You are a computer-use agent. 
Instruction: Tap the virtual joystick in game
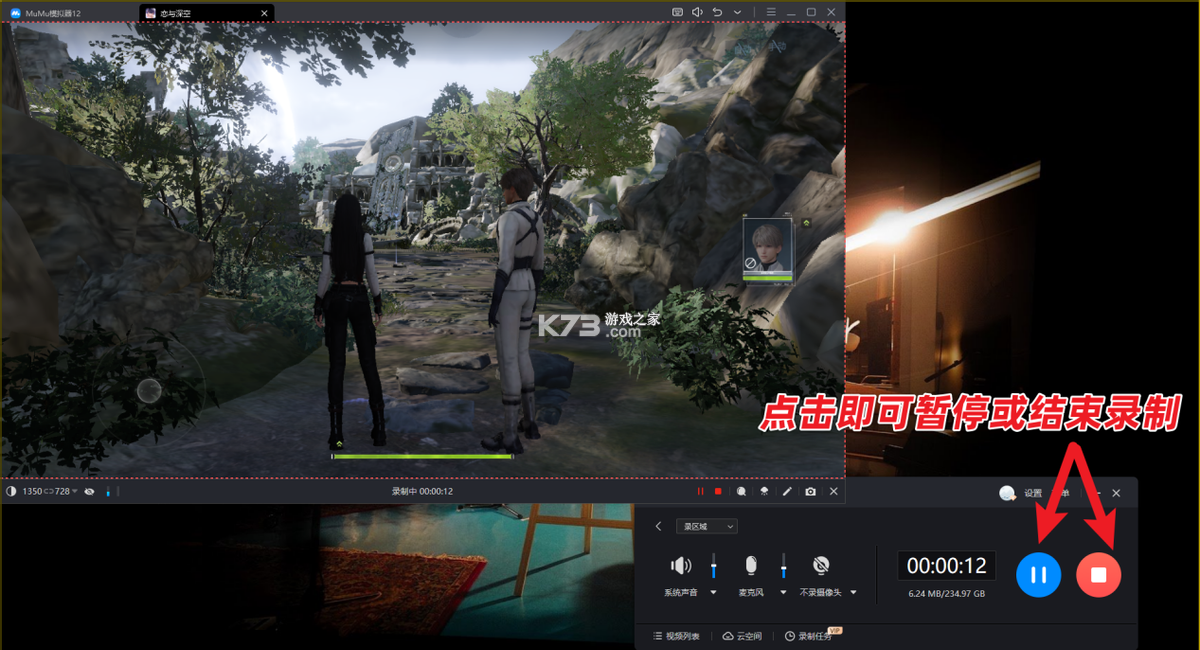149,390
